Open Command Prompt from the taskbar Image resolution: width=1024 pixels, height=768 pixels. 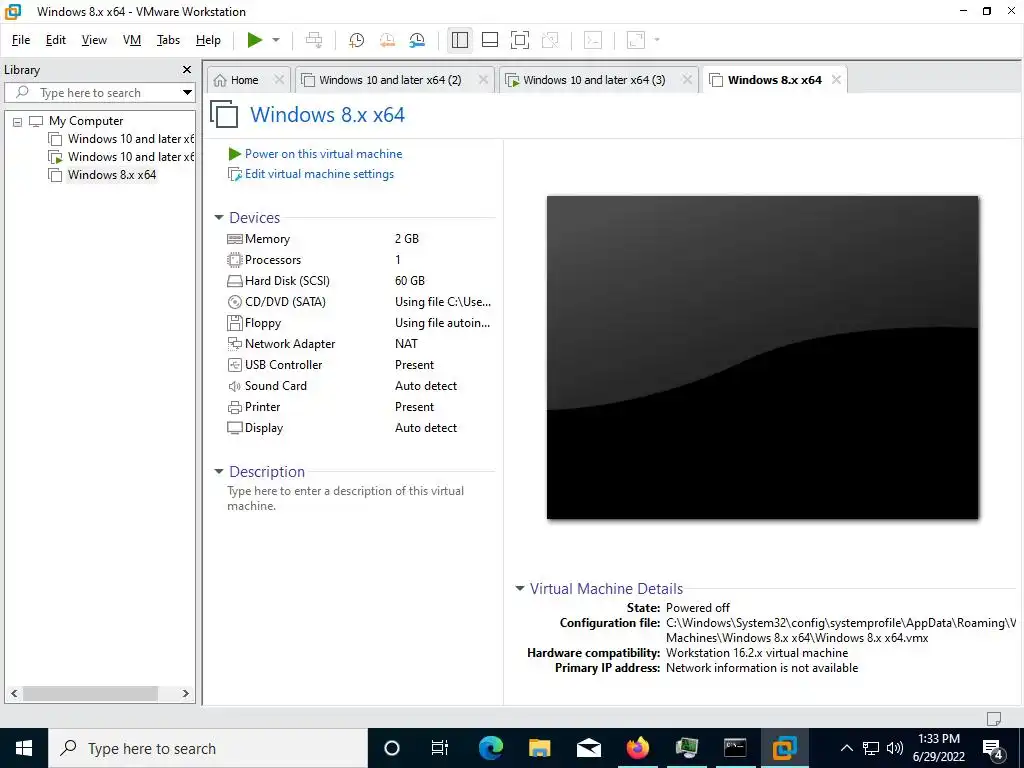[735, 748]
